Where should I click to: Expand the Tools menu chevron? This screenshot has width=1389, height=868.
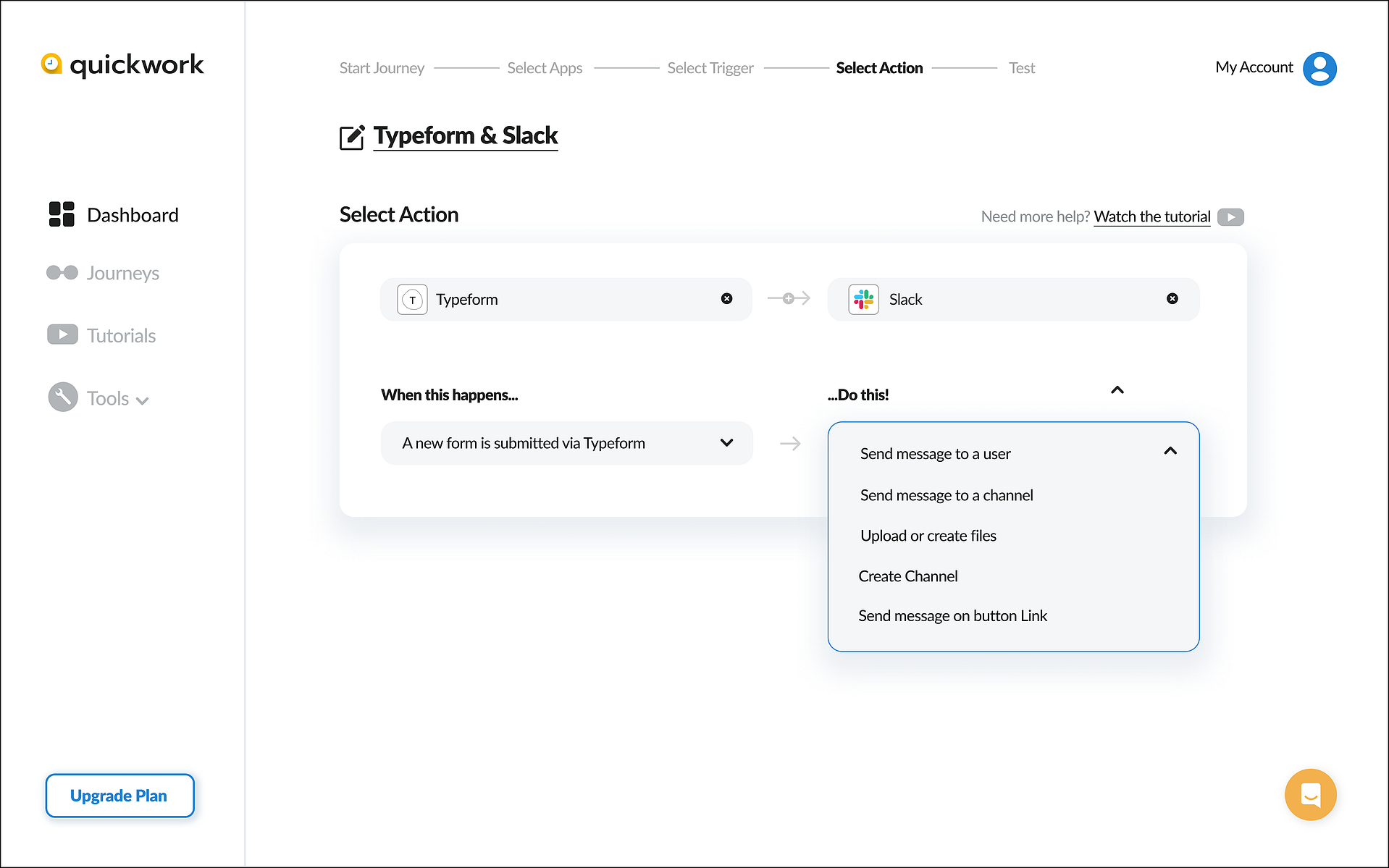pyautogui.click(x=143, y=400)
